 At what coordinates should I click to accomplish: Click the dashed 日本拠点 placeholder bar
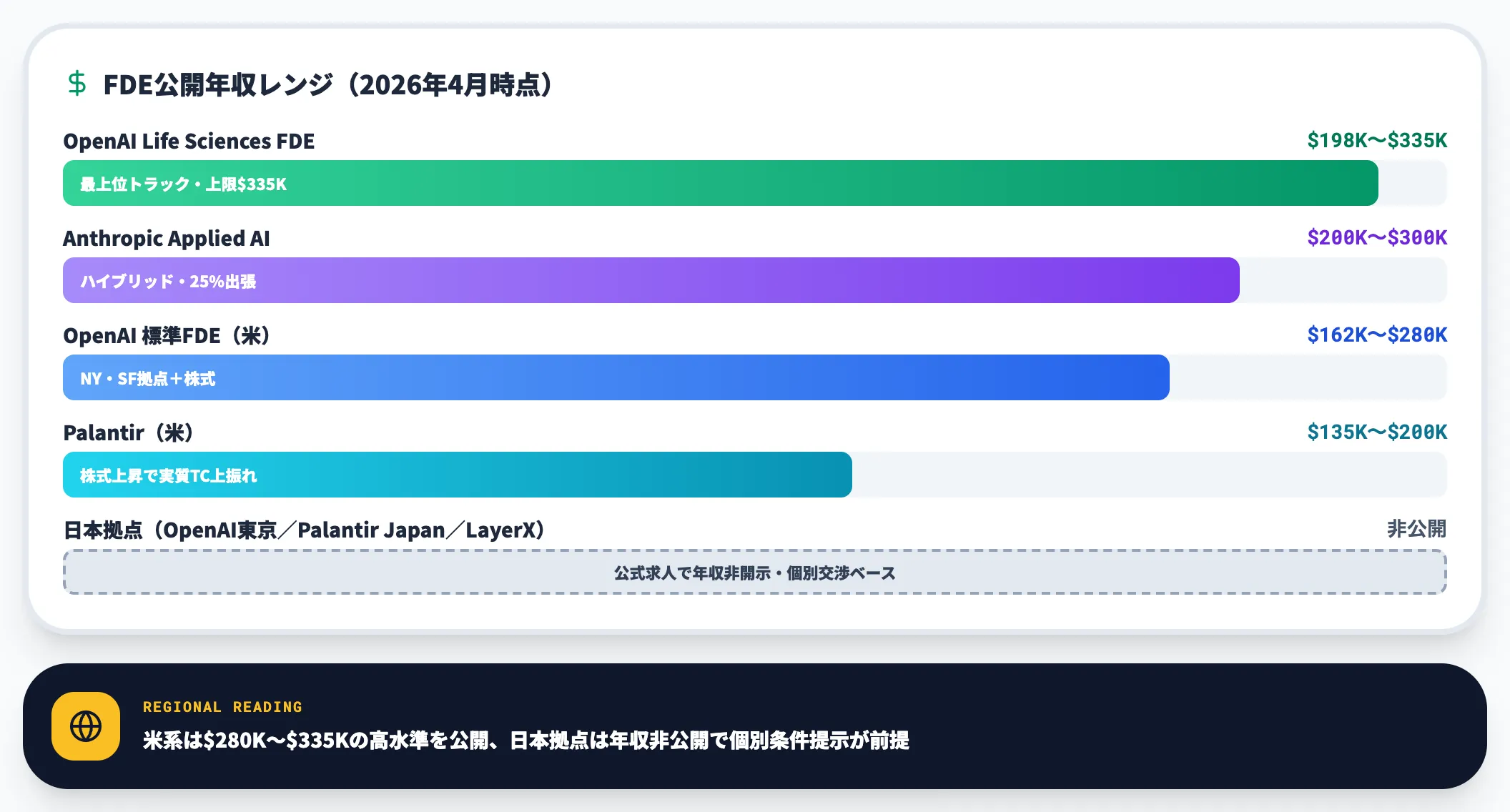(x=754, y=572)
